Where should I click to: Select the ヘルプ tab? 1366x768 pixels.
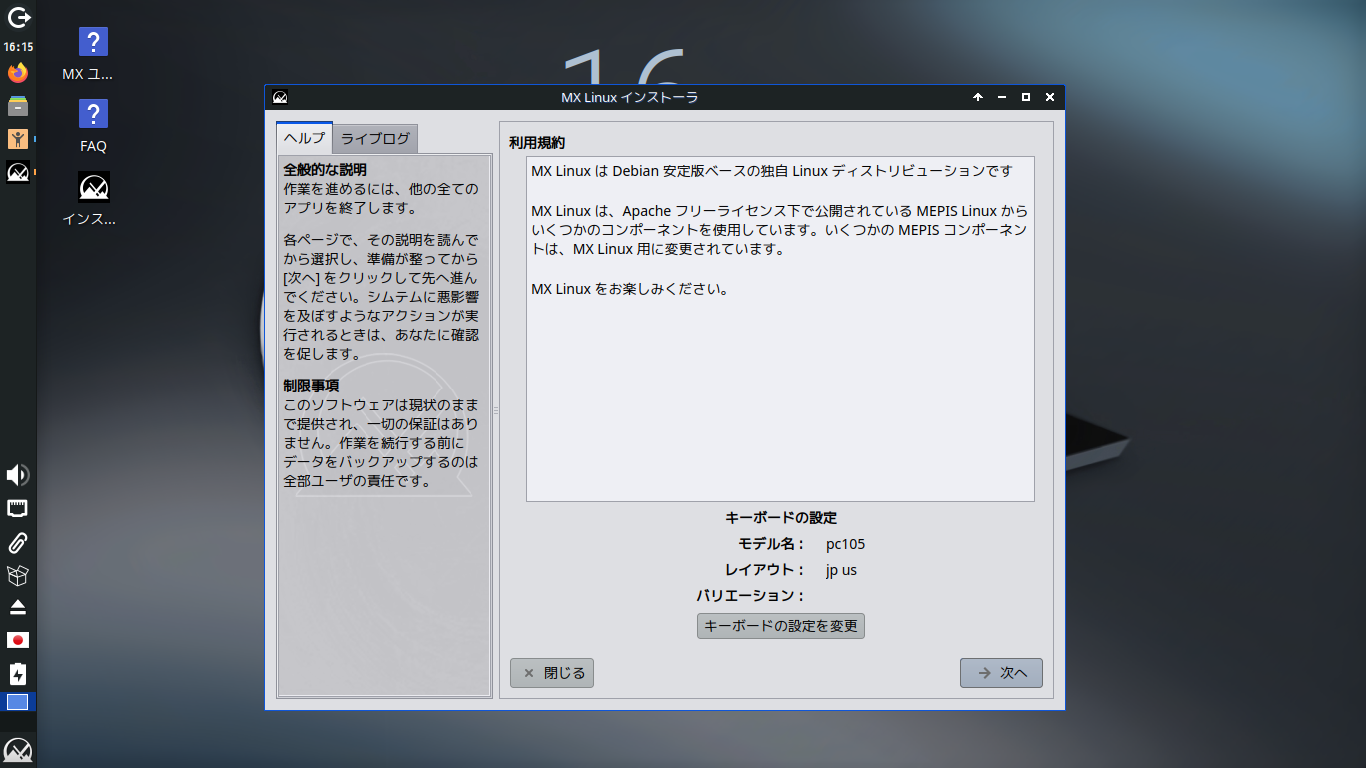point(304,138)
